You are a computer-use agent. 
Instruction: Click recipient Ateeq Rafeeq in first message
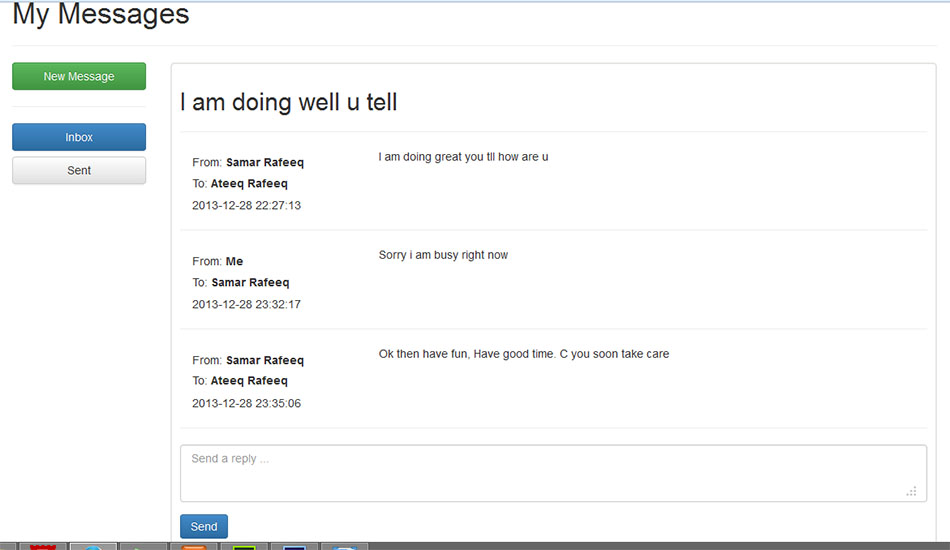[x=249, y=184]
